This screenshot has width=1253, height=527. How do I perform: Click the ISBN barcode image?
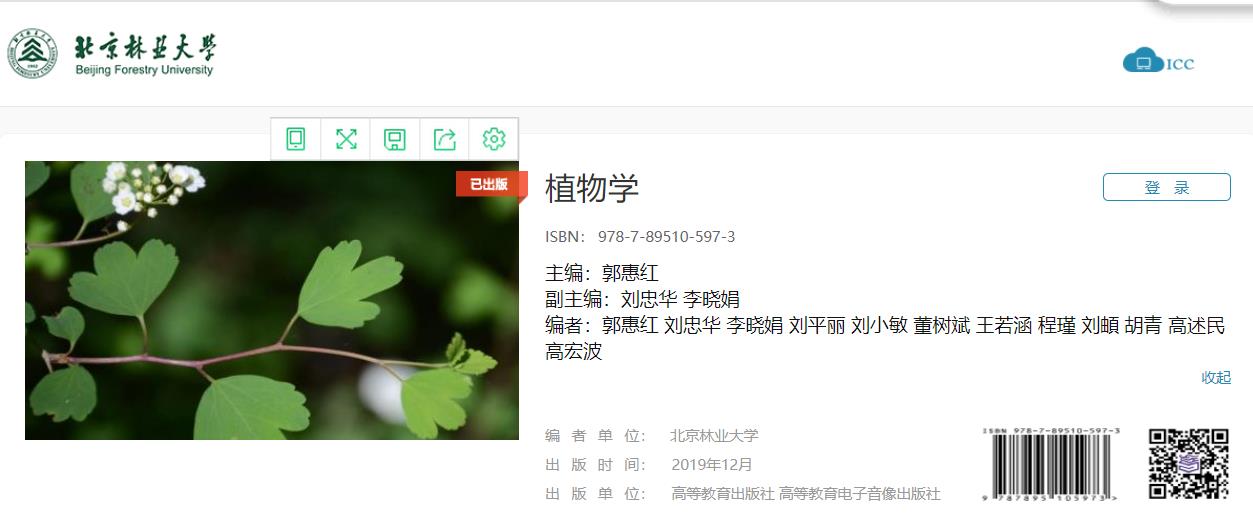click(x=1052, y=465)
